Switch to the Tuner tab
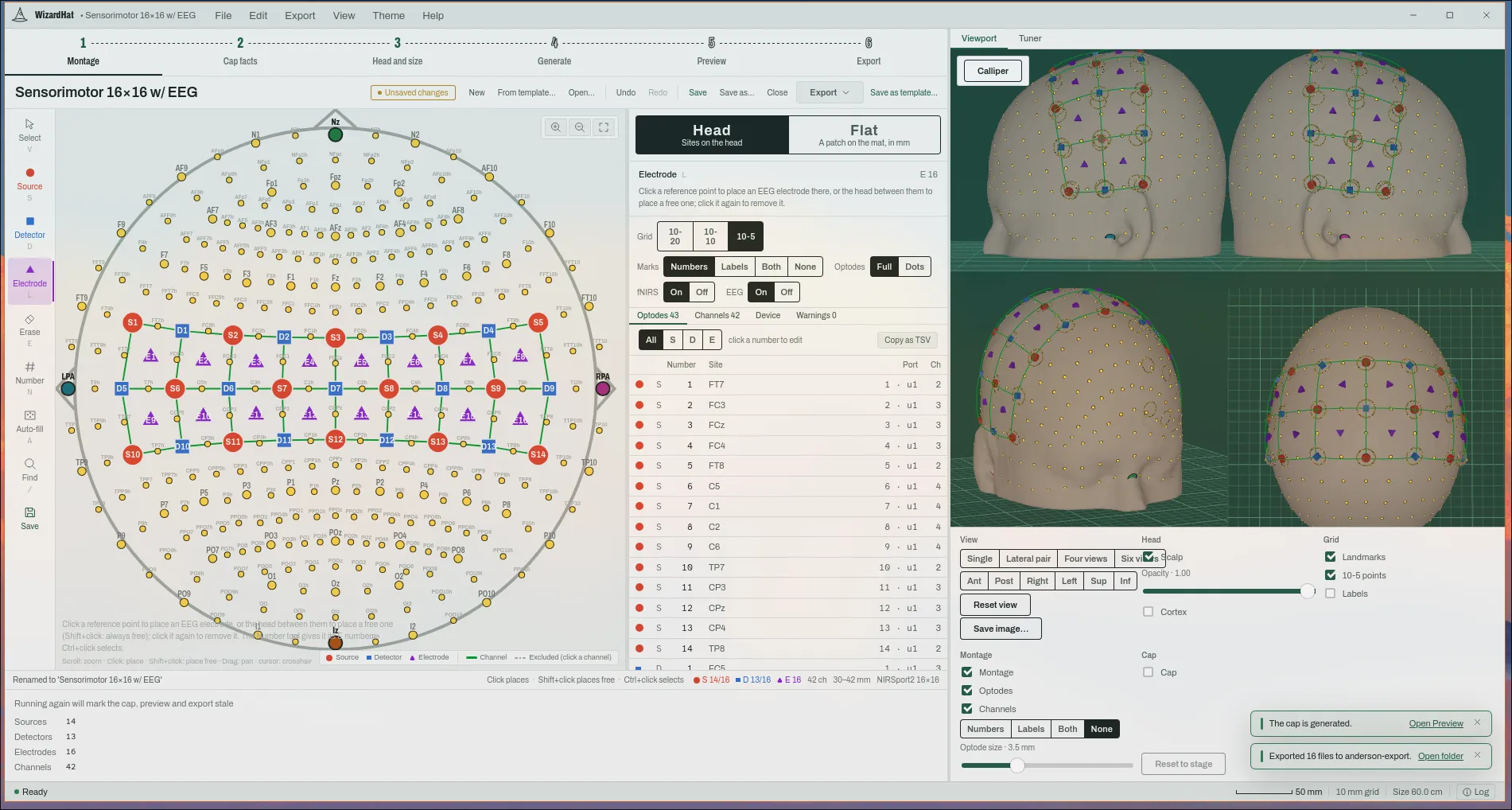The width and height of the screenshot is (1512, 810). click(1029, 38)
